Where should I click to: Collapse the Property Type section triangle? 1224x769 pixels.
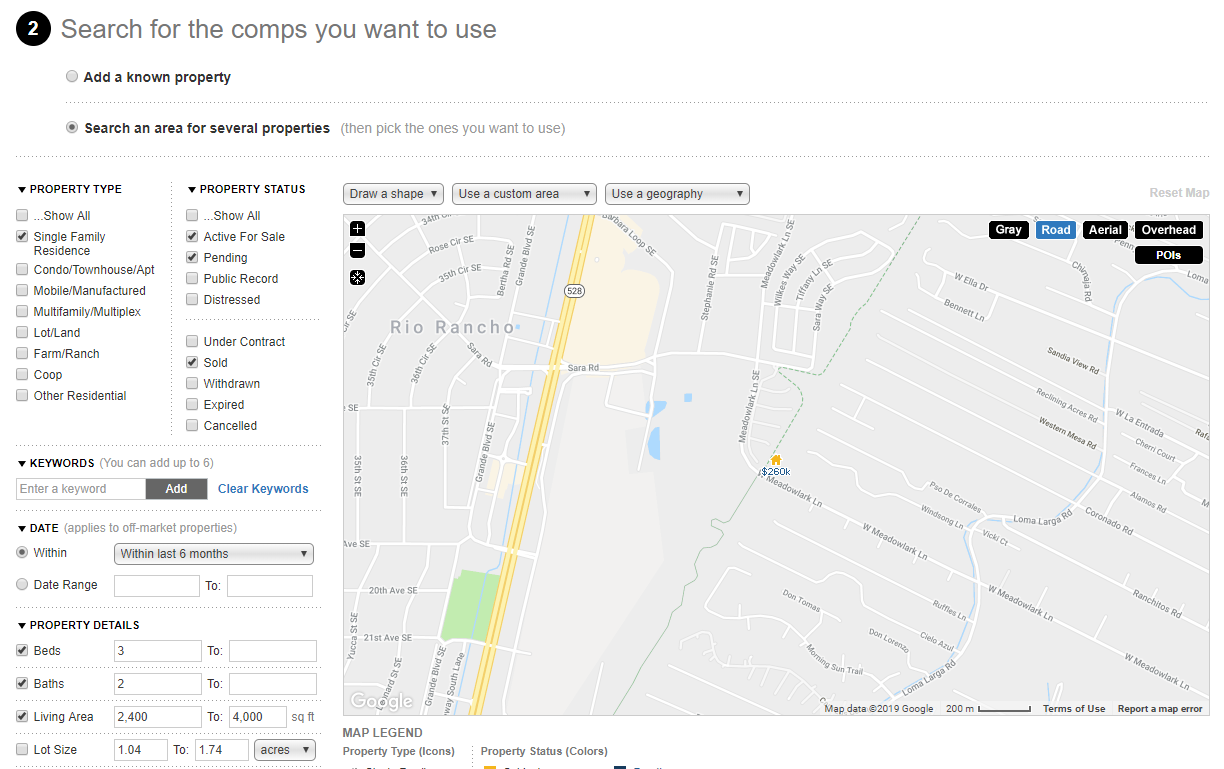pyautogui.click(x=23, y=189)
